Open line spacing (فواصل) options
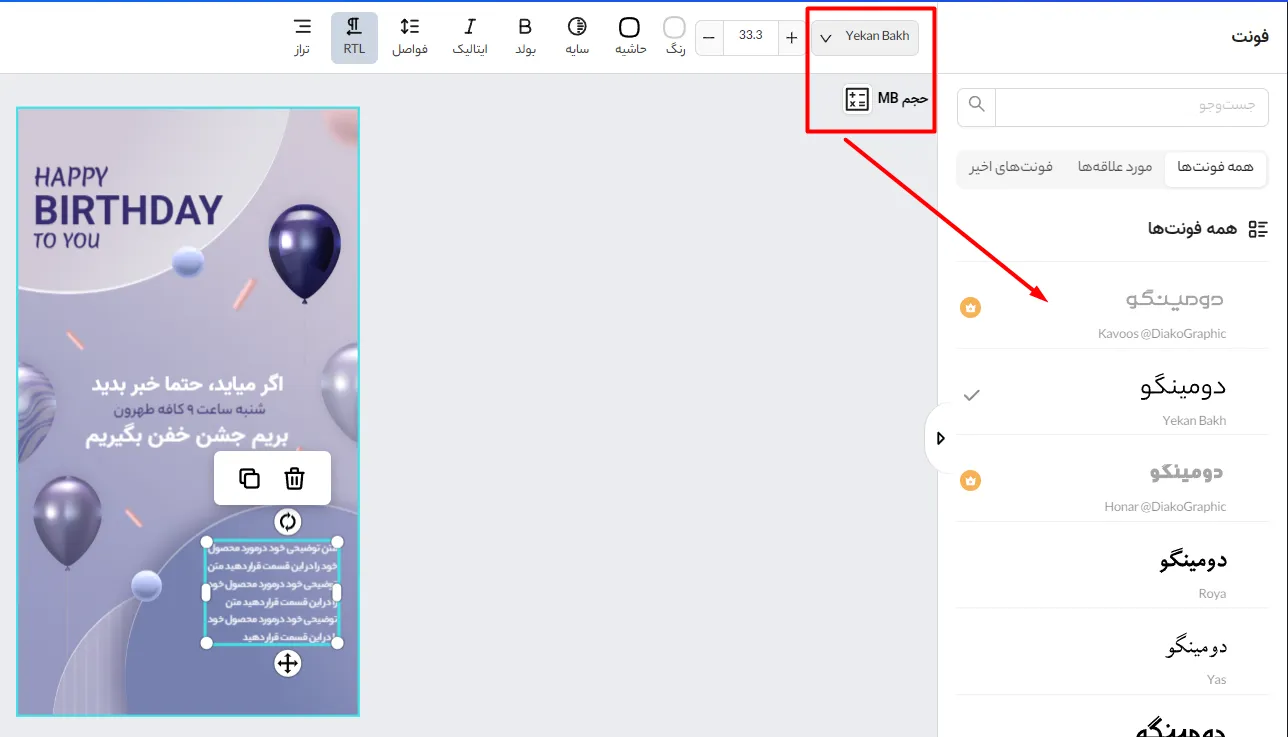The image size is (1288, 737). [410, 37]
